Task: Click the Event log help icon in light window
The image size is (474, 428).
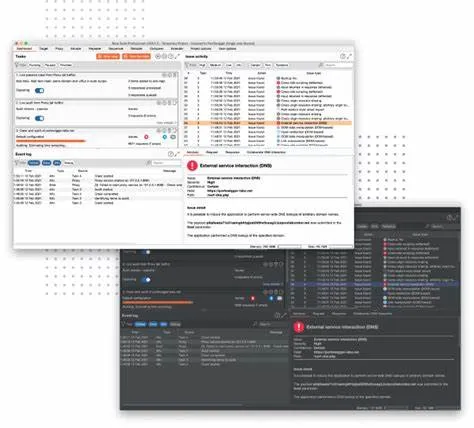Action: tap(171, 154)
